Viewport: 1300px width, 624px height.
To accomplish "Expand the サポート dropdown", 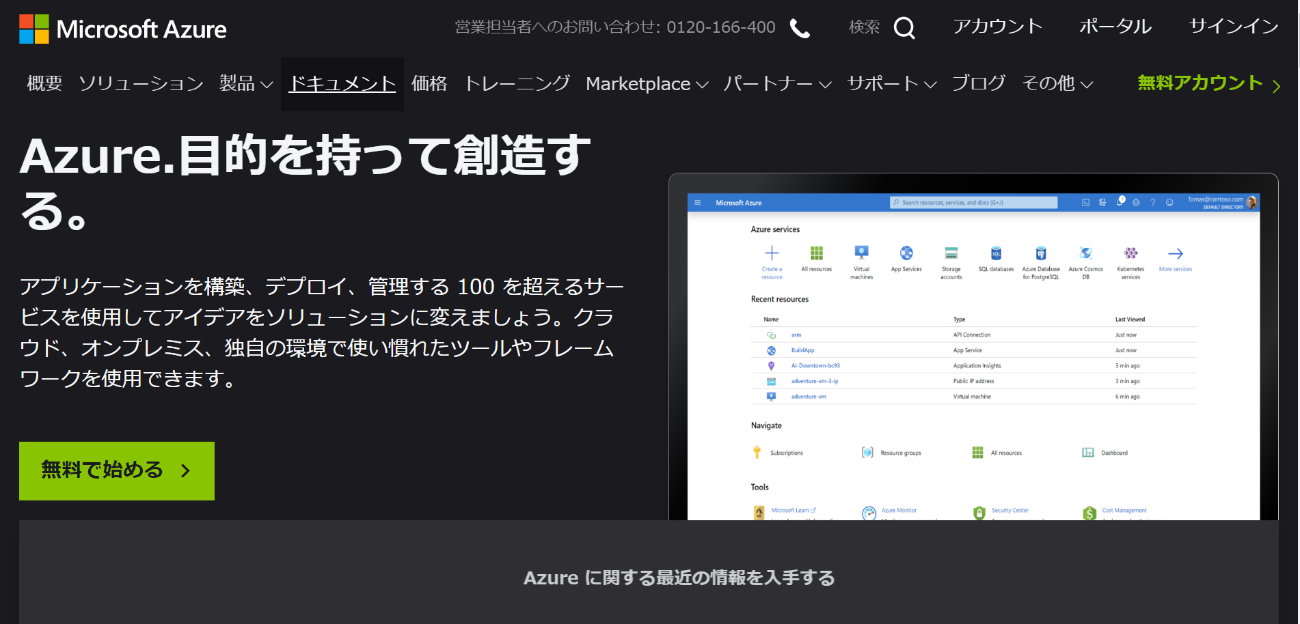I will click(x=892, y=84).
